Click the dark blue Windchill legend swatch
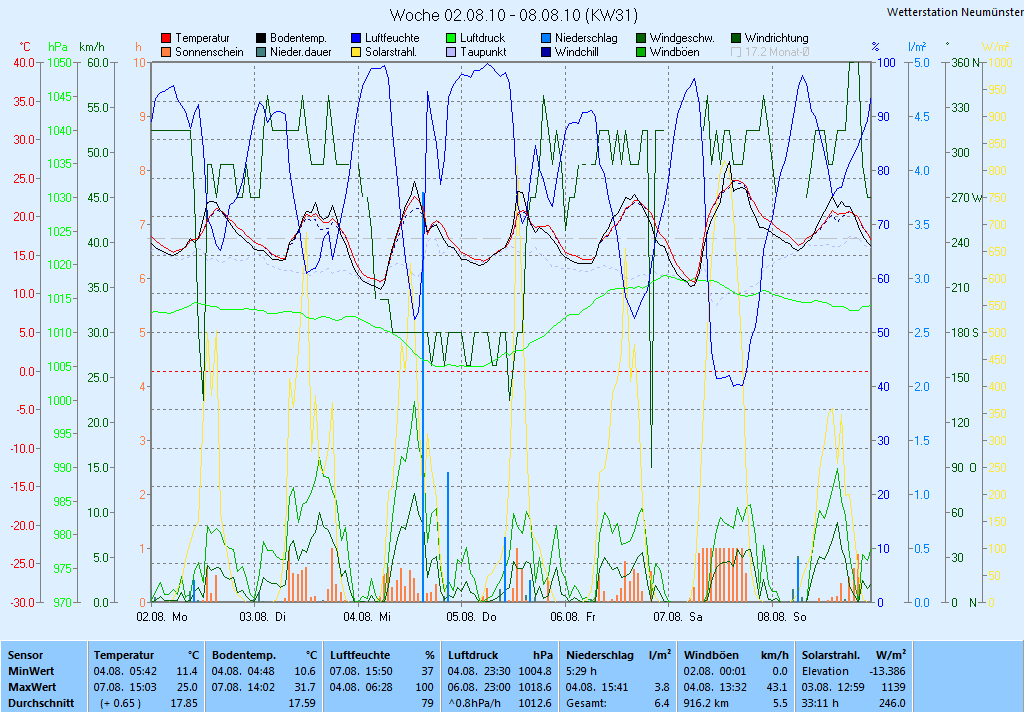Image resolution: width=1024 pixels, height=712 pixels. pos(546,52)
